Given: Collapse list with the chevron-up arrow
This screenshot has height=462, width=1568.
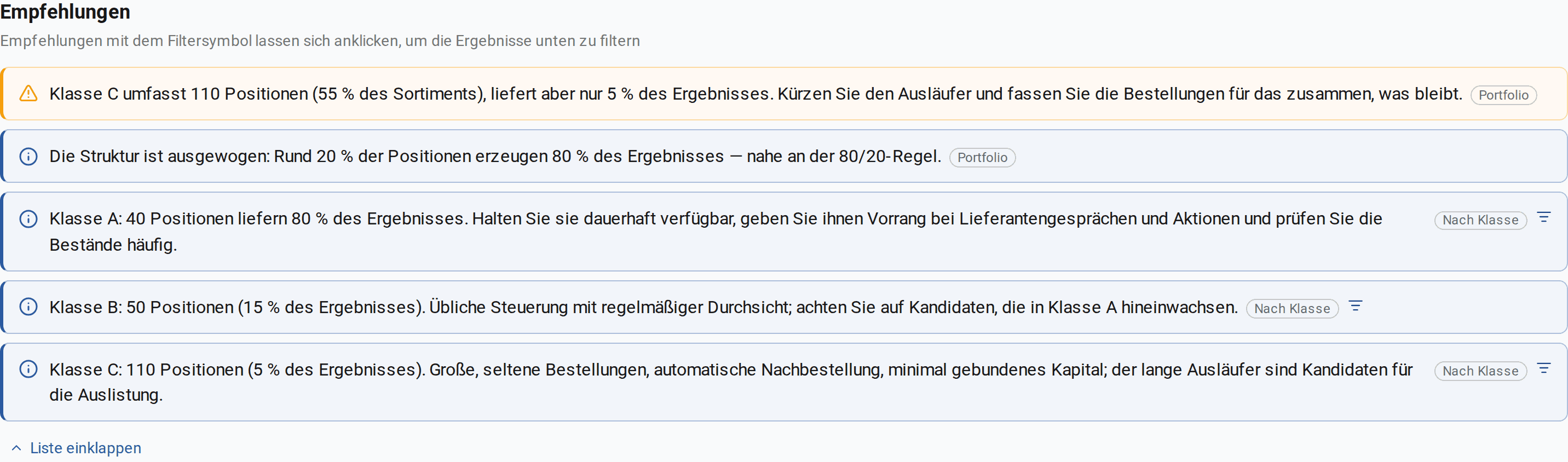Looking at the screenshot, I should click(x=16, y=448).
